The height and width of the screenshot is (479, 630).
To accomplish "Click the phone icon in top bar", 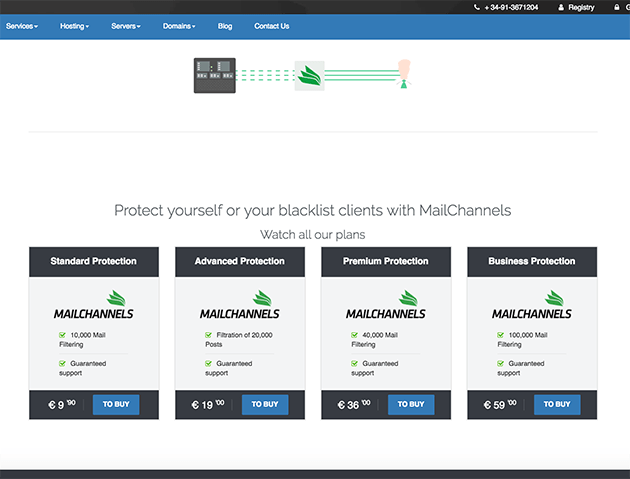I will 477,7.
